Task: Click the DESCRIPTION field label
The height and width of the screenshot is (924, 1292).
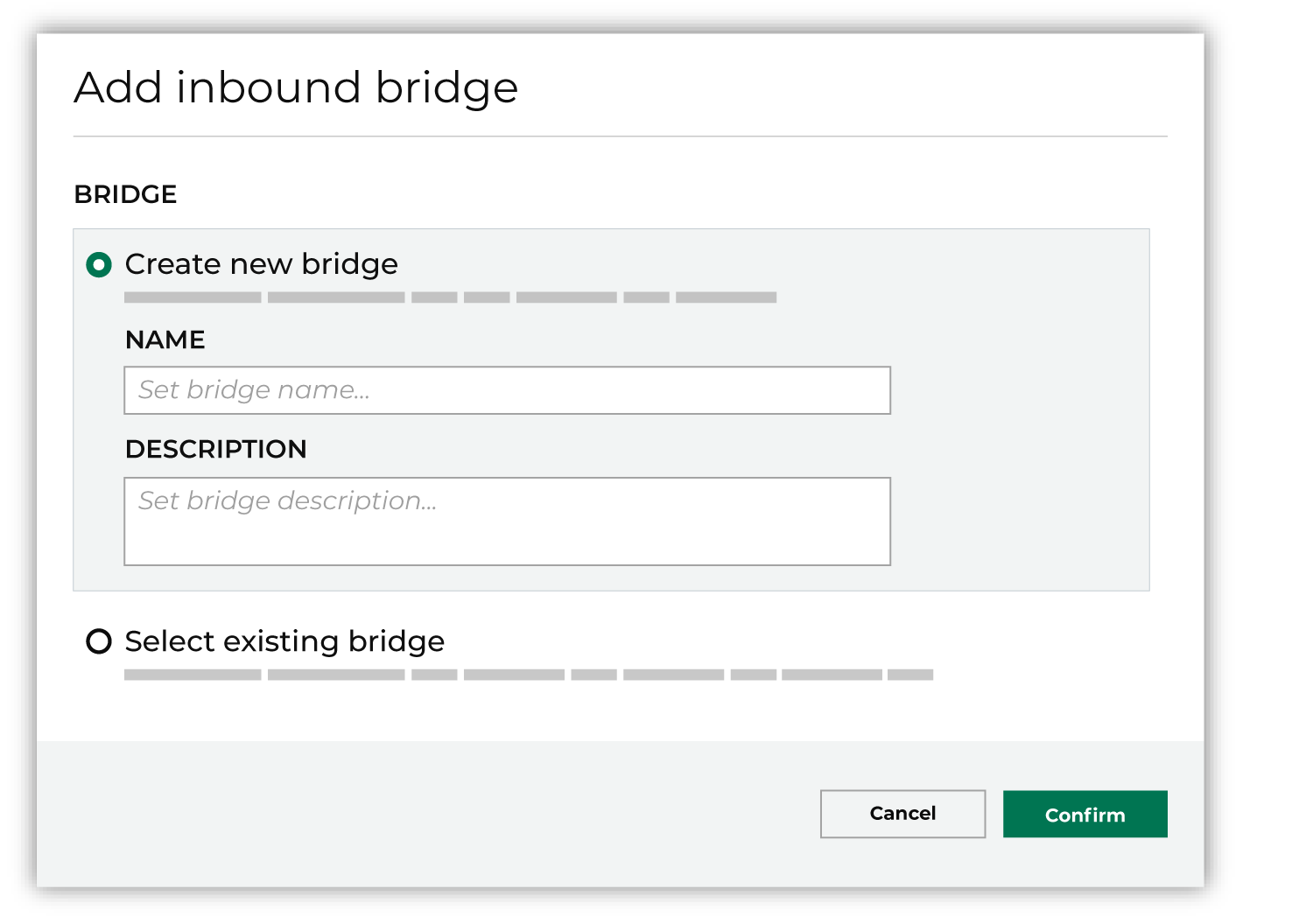Action: 216,449
